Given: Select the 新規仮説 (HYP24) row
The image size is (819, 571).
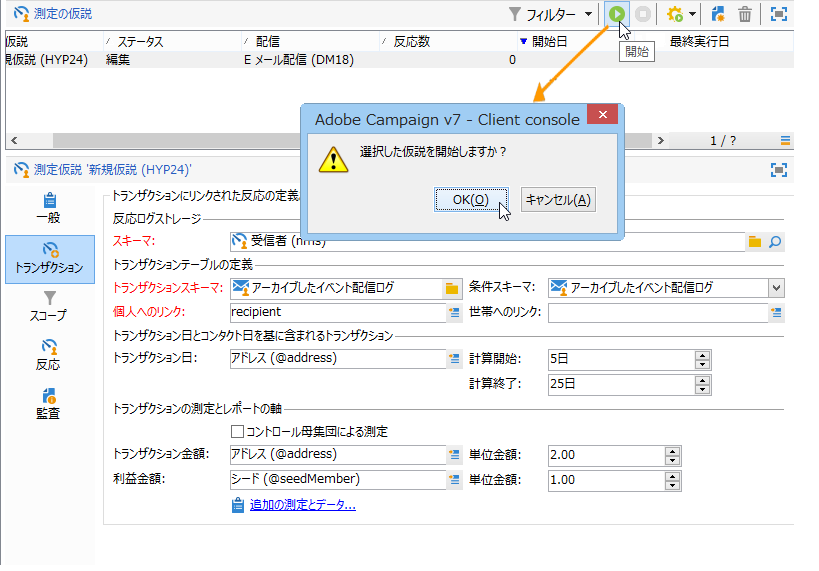Looking at the screenshot, I should click(399, 60).
